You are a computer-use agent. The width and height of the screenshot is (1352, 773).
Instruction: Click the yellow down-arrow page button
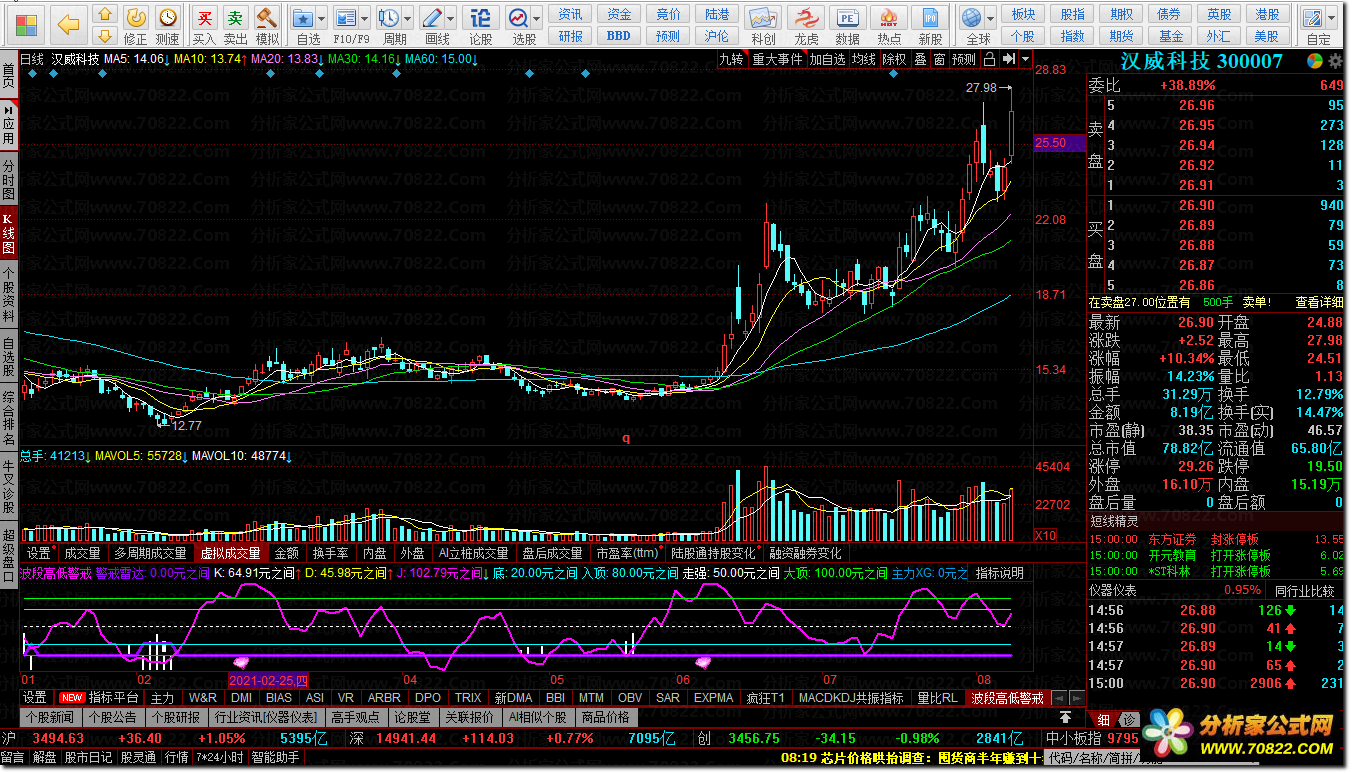[x=103, y=36]
